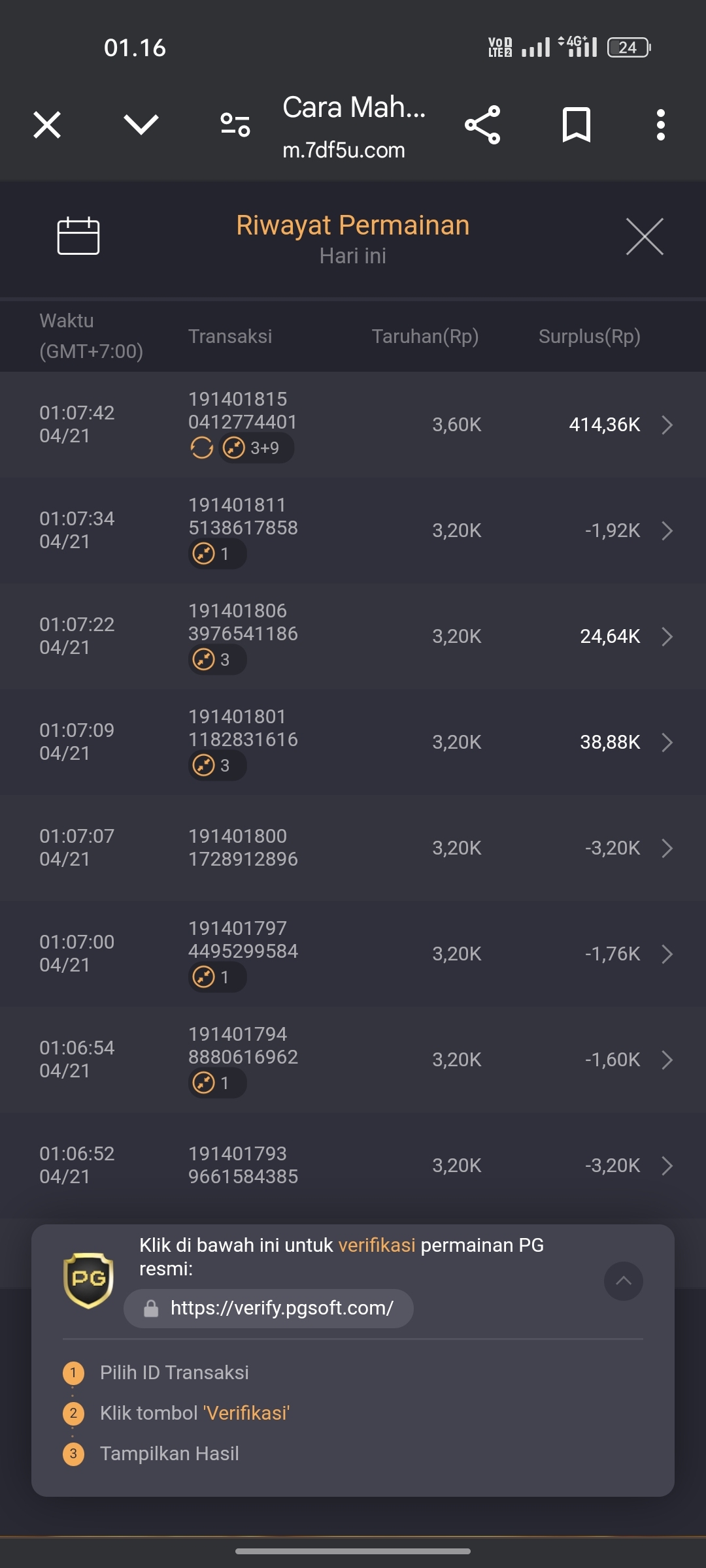The height and width of the screenshot is (1568, 706).
Task: Tap the PG shield logo
Action: [88, 1281]
